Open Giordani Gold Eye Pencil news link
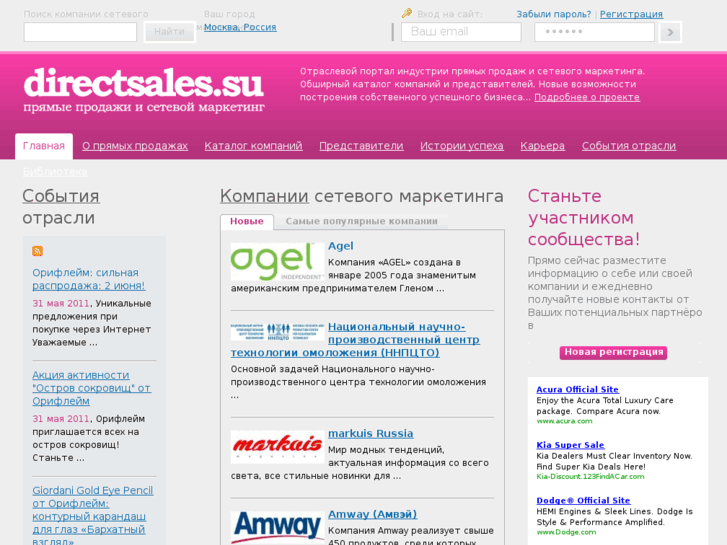The height and width of the screenshot is (545, 727). 93,516
